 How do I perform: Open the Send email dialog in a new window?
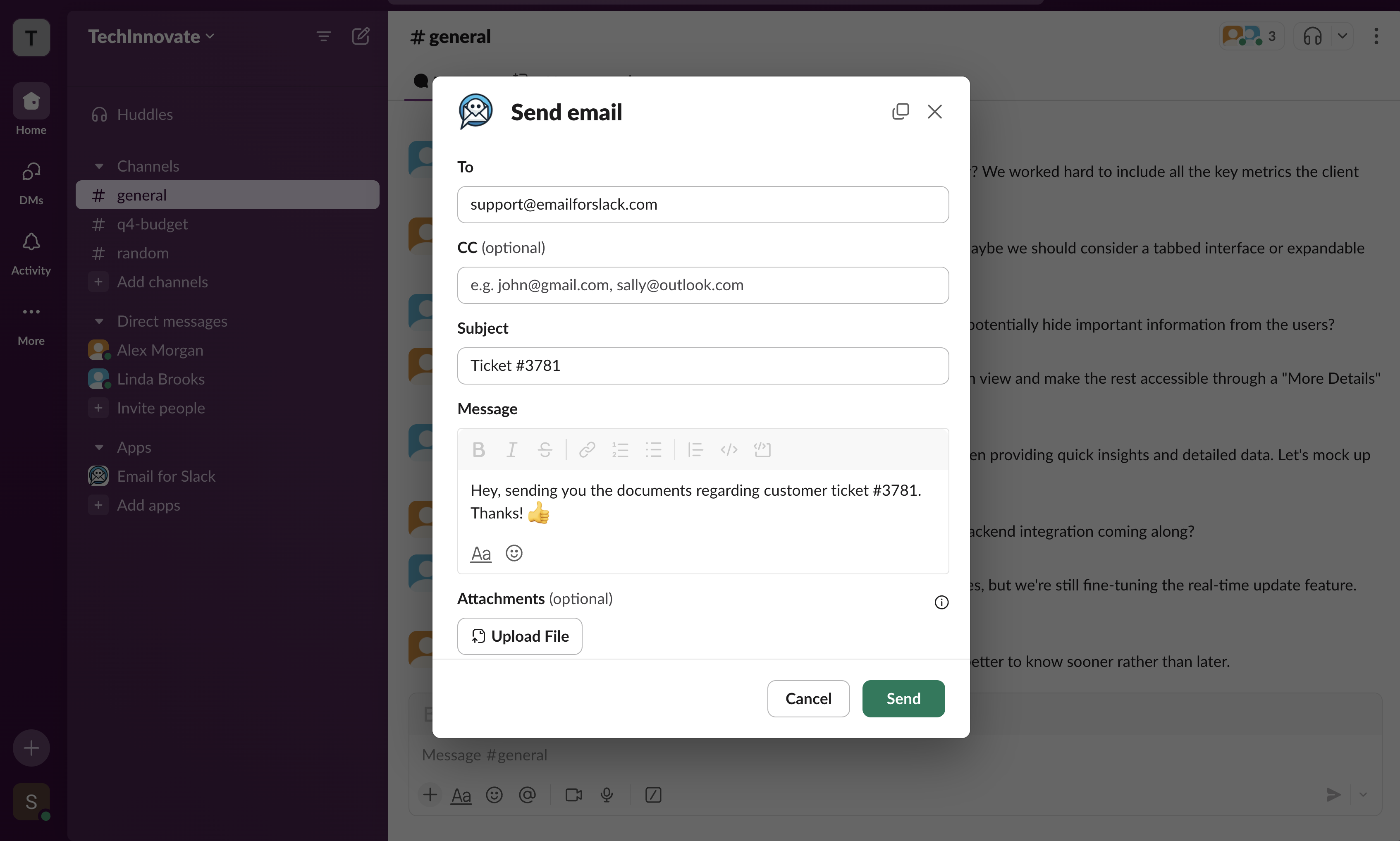pos(900,112)
